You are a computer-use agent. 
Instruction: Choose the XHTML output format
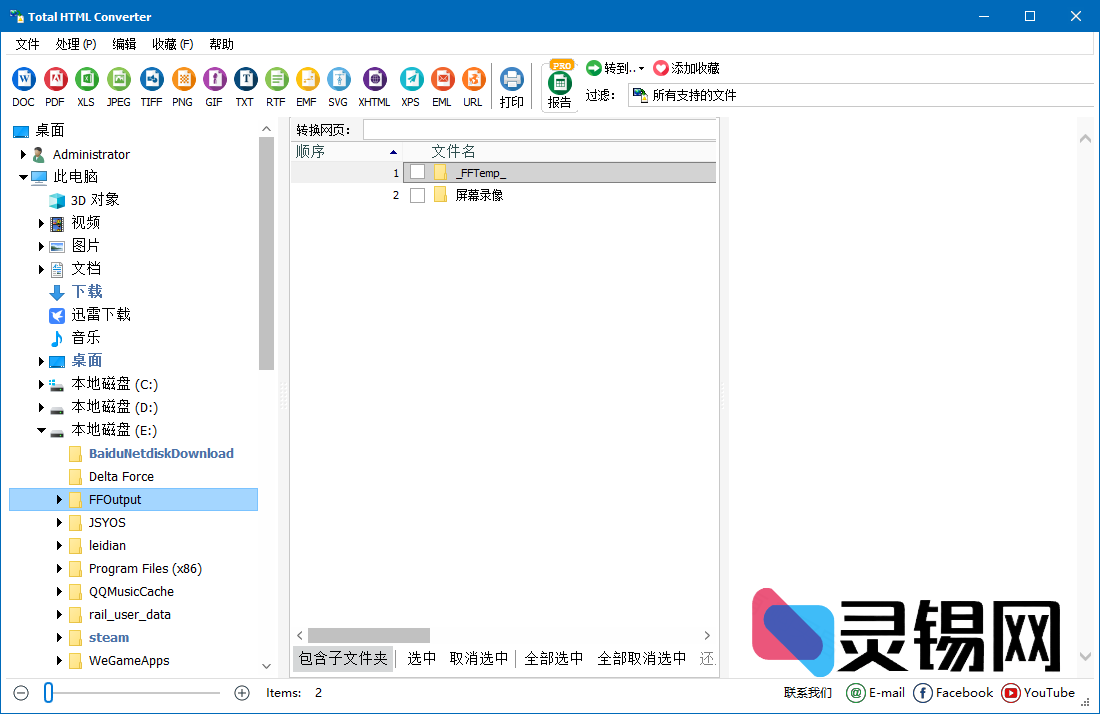coord(373,79)
